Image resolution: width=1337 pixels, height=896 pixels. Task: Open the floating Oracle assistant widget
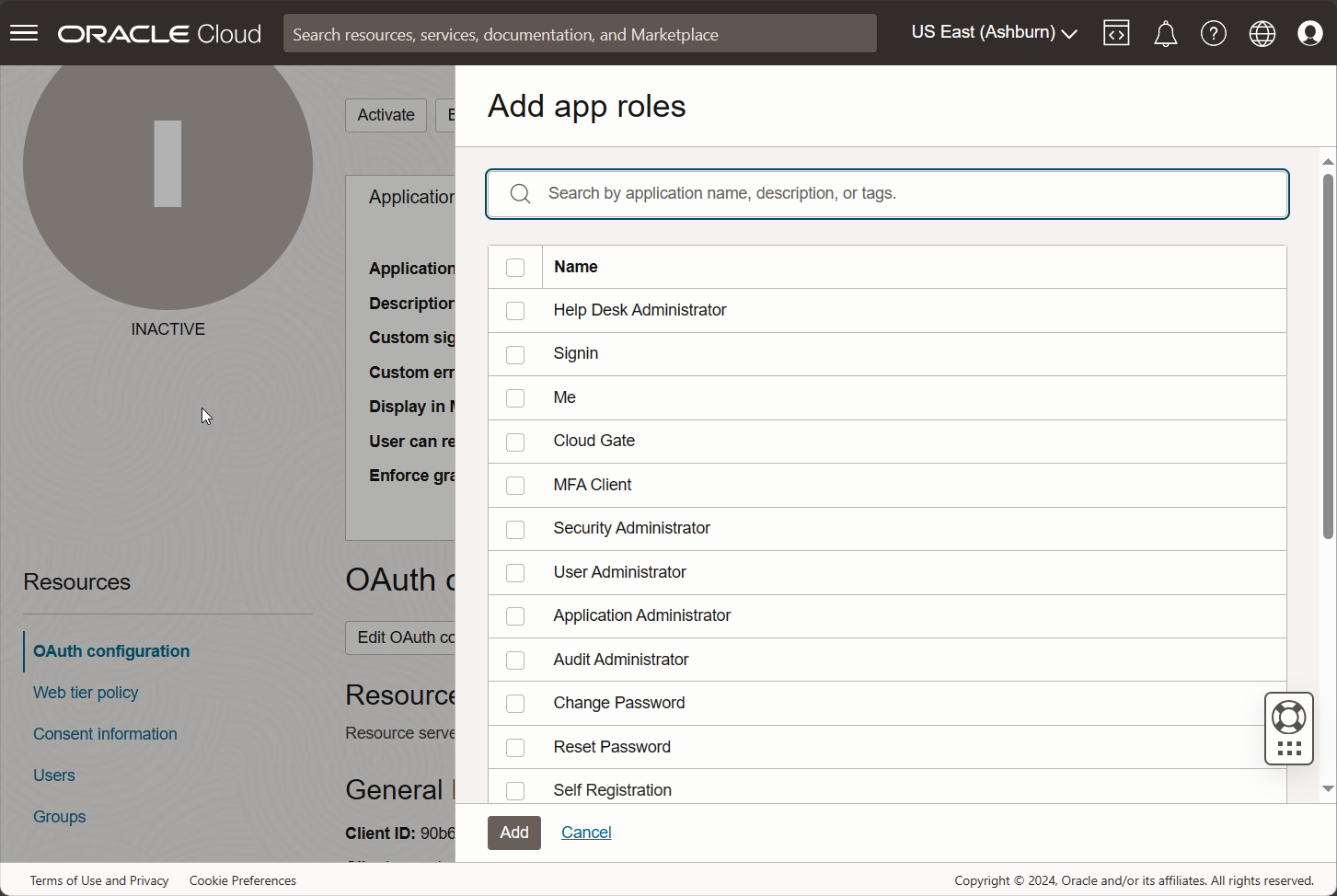pos(1288,717)
